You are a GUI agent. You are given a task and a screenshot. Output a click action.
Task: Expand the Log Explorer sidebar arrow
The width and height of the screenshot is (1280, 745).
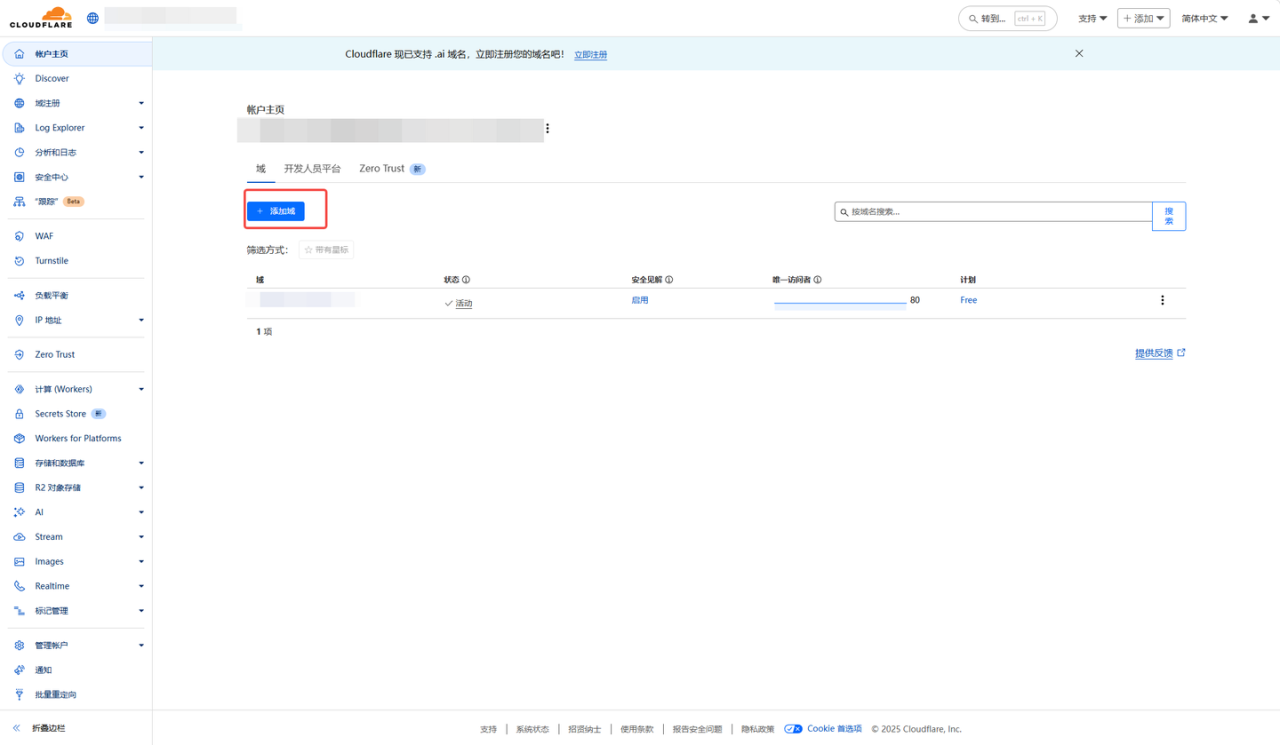pos(141,128)
